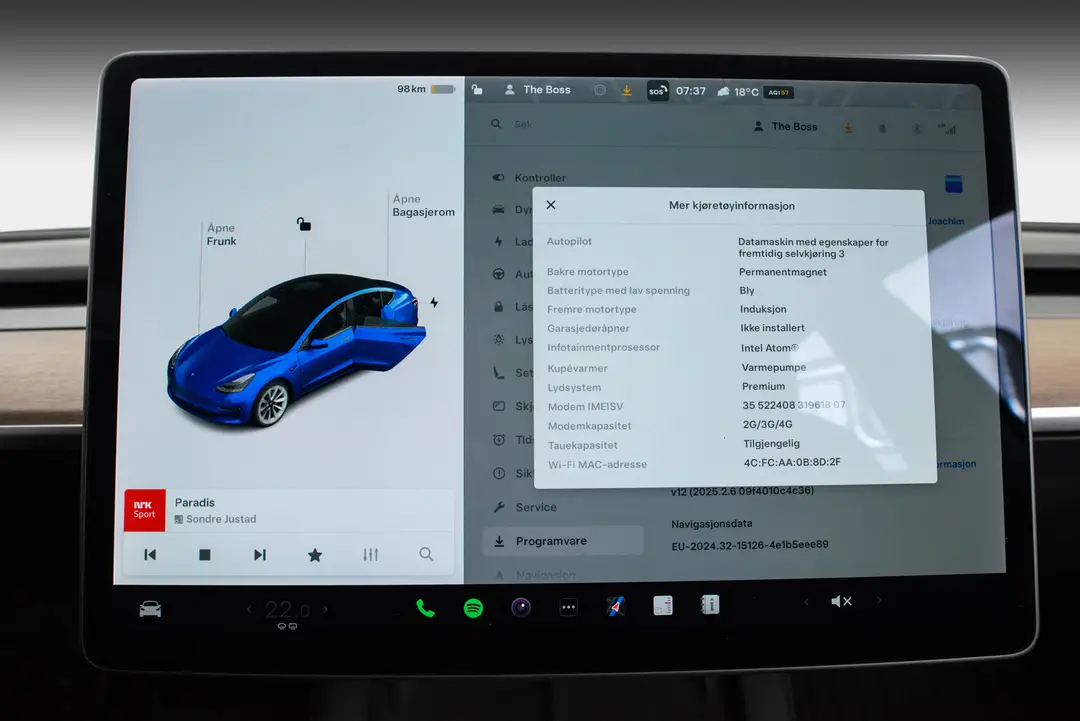Tap the download arrow in the settings header
This screenshot has height=721, width=1080.
pos(849,127)
